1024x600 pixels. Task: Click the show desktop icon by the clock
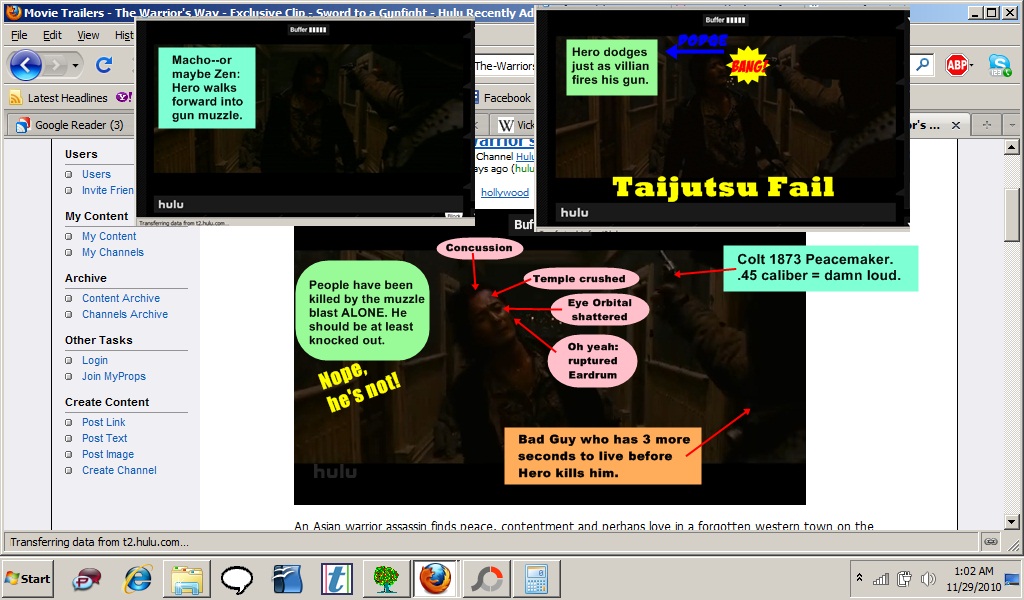tap(1012, 578)
